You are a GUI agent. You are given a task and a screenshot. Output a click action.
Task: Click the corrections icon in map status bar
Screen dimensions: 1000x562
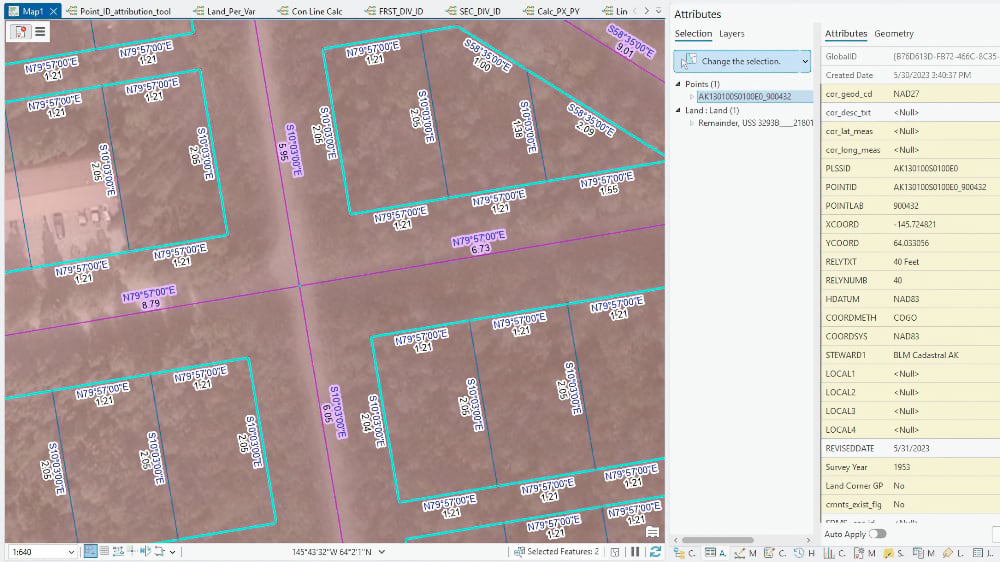[145, 551]
